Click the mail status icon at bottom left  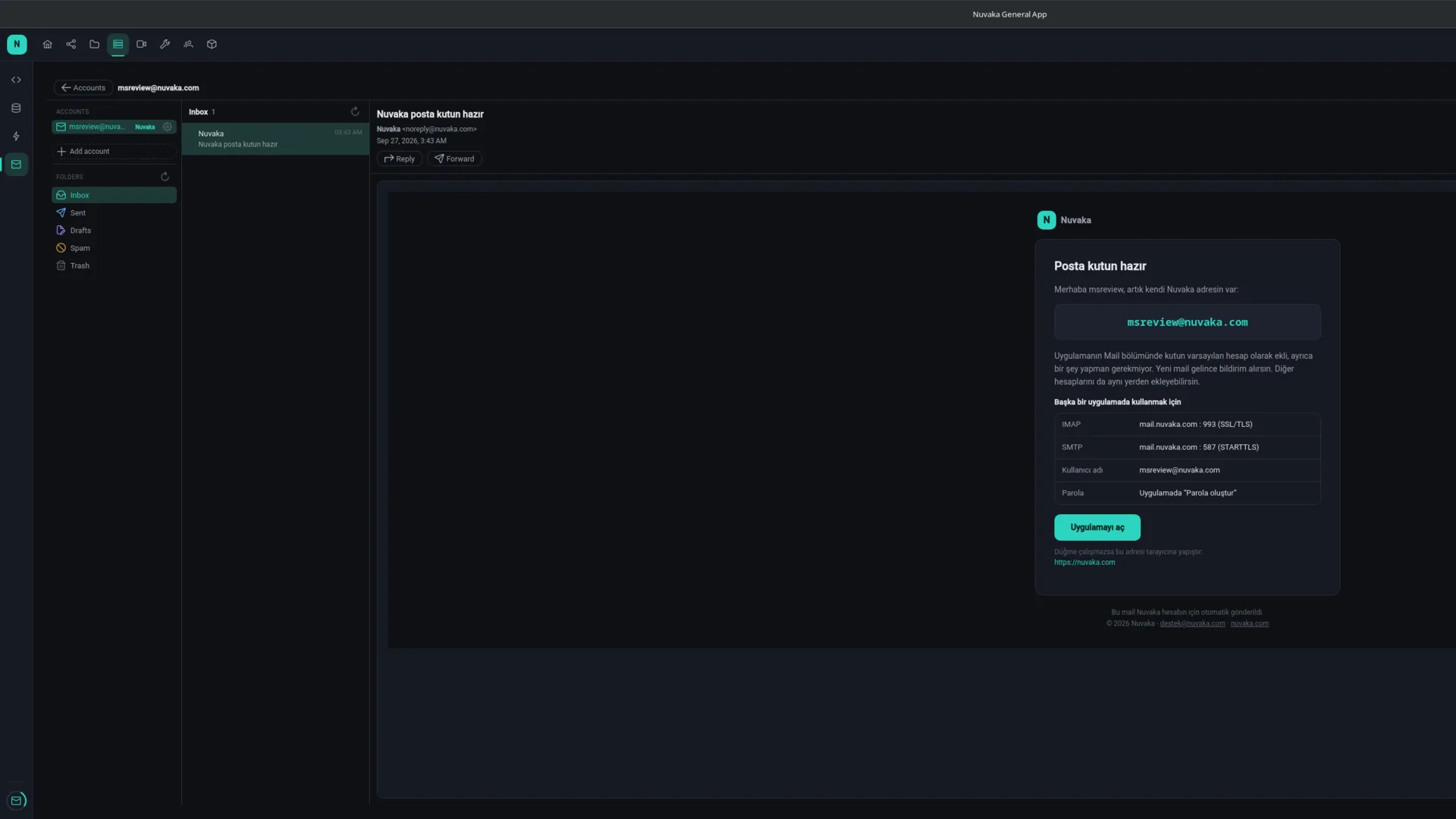(17, 800)
